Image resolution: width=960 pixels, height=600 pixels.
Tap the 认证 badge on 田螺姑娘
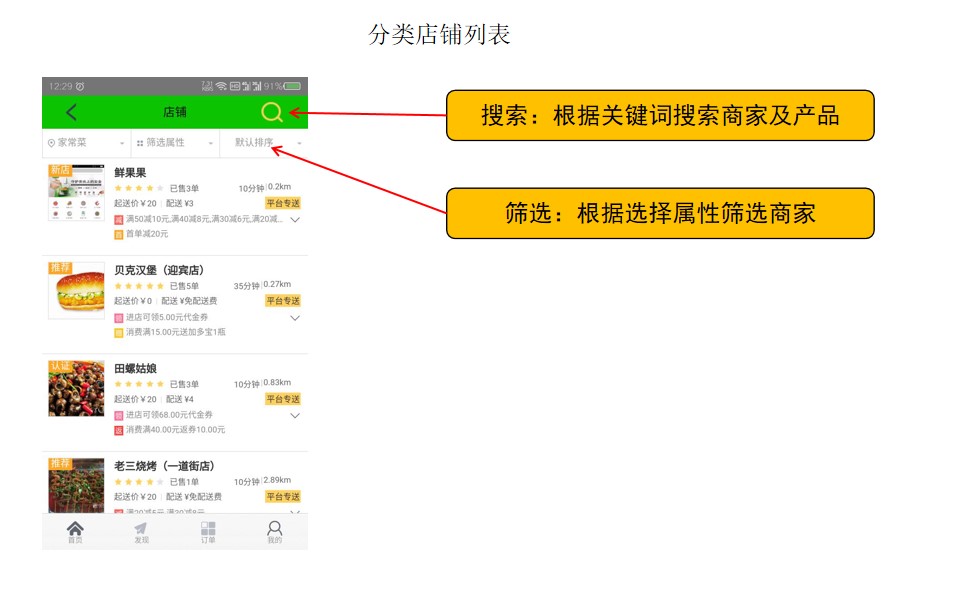60,366
